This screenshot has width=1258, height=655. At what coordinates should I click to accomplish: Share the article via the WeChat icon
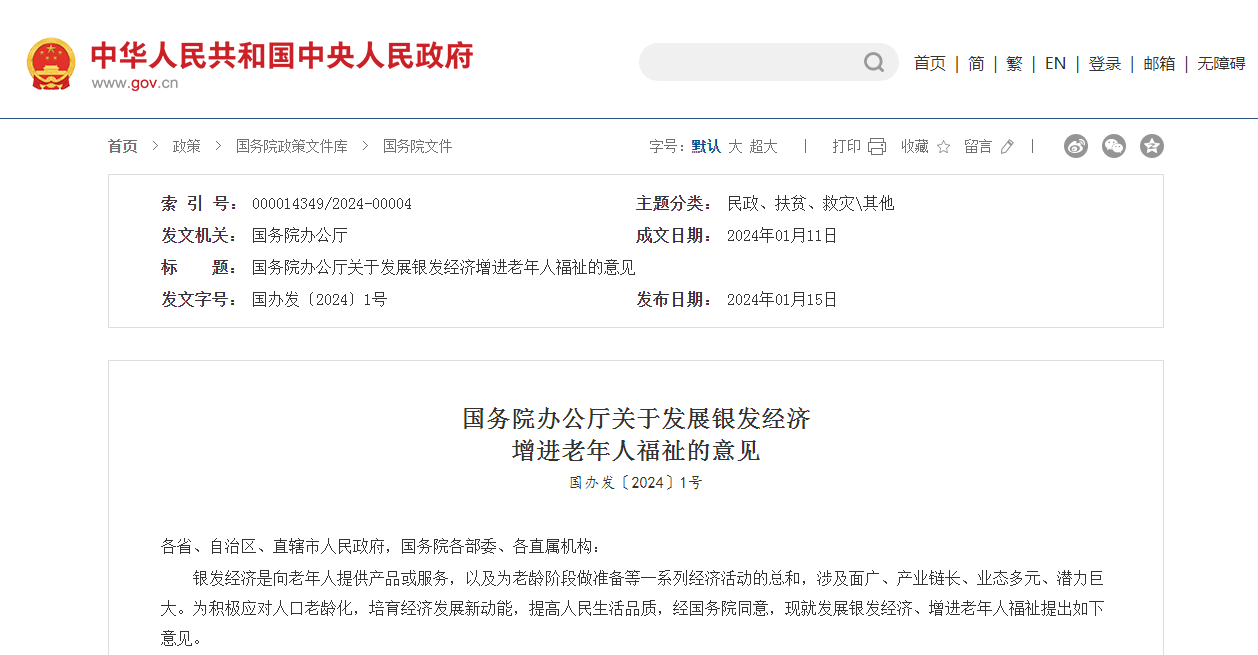1114,146
